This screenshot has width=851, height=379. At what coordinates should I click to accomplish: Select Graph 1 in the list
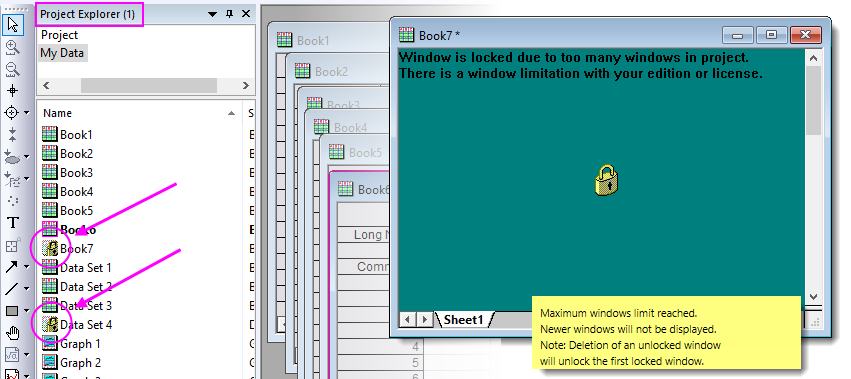click(80, 344)
